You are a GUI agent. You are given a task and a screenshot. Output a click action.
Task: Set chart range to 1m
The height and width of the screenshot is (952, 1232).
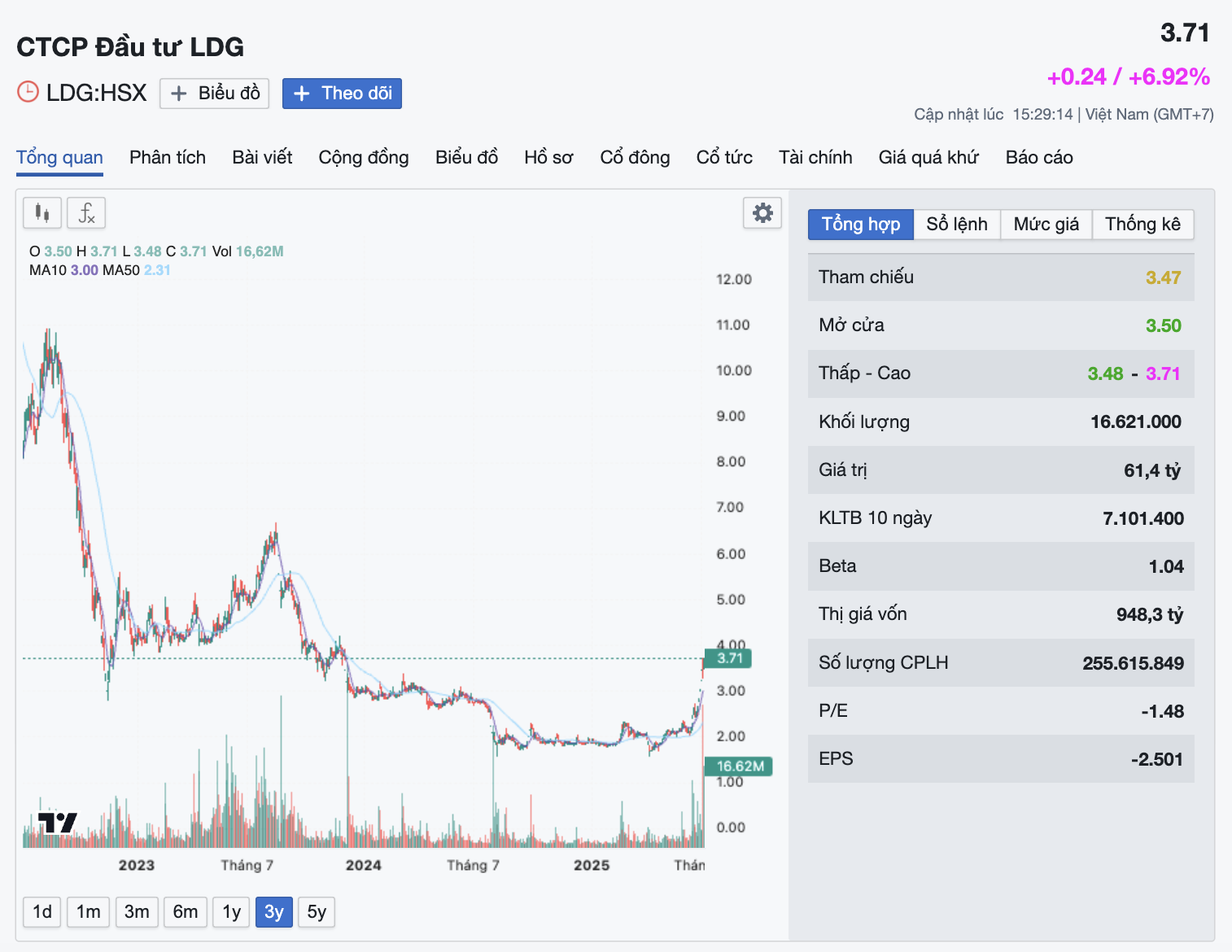pos(89,912)
